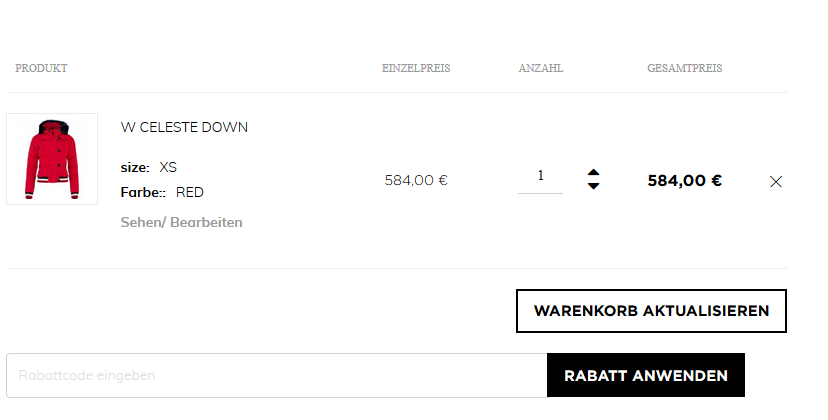Click the EINZELPREIS column header
Image resolution: width=828 pixels, height=420 pixels.
click(x=416, y=68)
